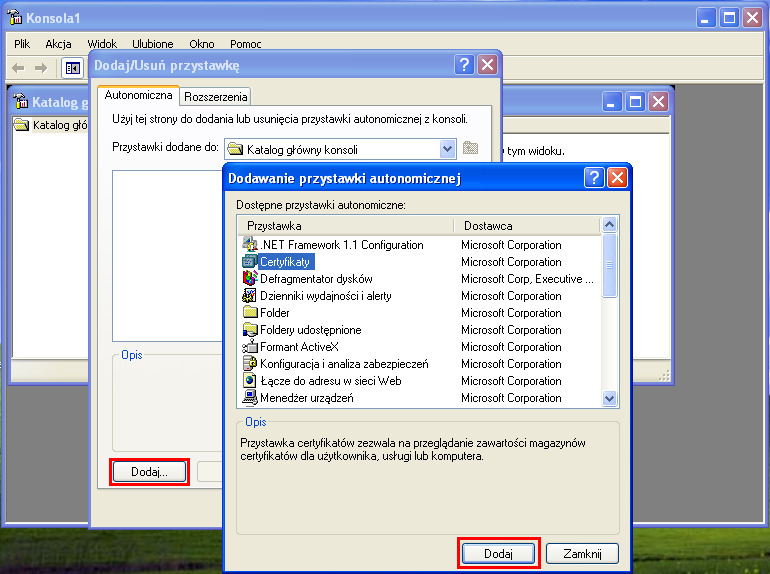Click the folder-up icon beside Katalog główny combo
This screenshot has width=770, height=574.
click(470, 148)
